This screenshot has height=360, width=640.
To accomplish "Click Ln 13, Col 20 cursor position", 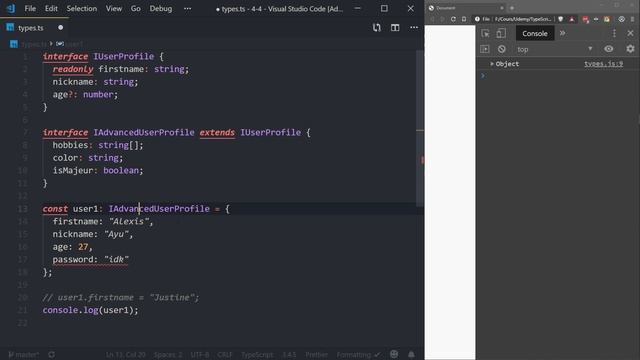I will point(125,355).
